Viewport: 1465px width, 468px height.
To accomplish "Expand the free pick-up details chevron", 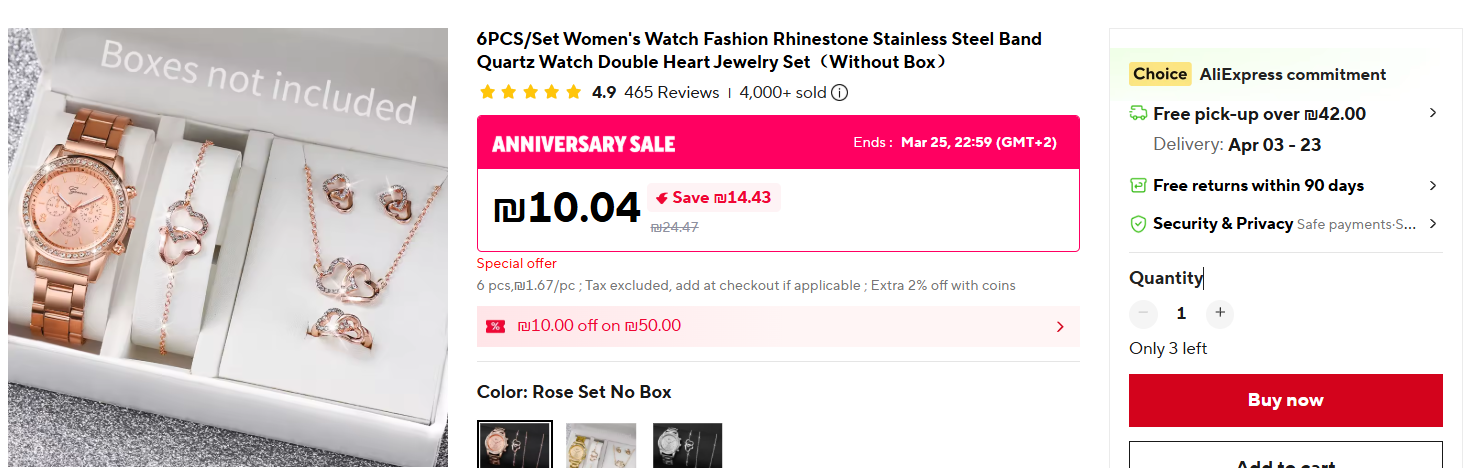I will point(1432,113).
